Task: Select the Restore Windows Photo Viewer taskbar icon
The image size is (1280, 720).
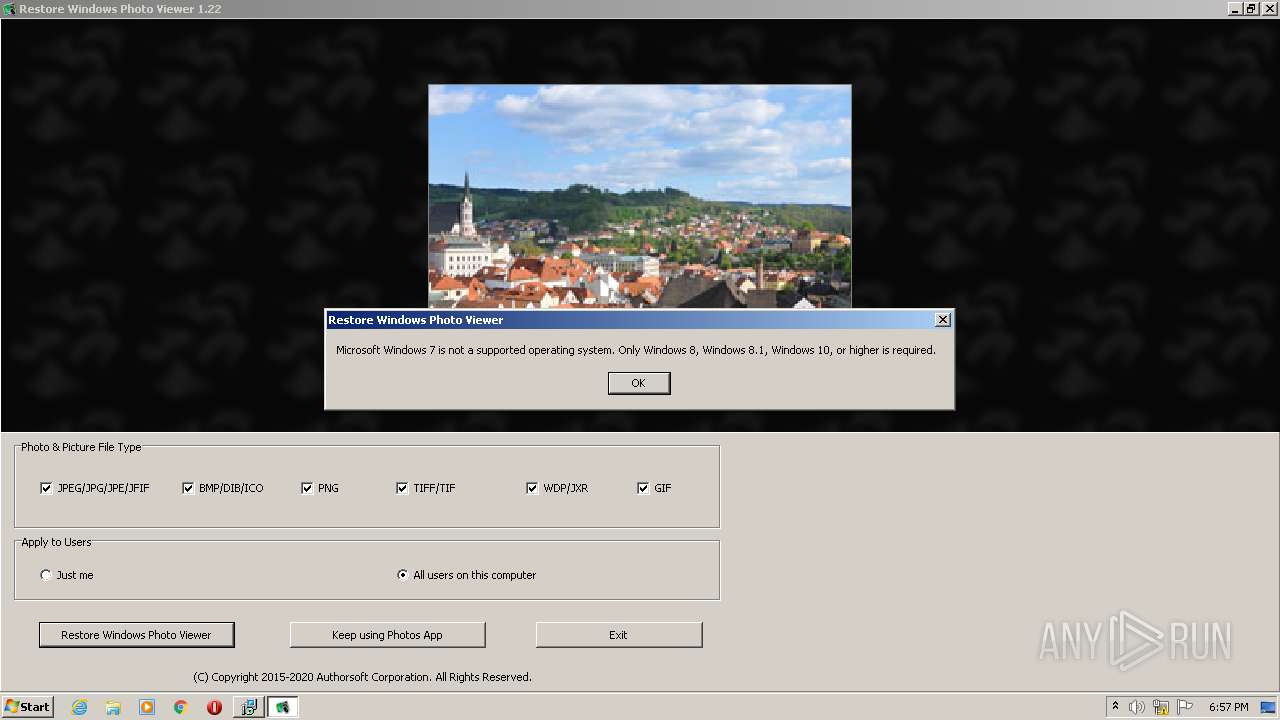Action: (x=282, y=707)
